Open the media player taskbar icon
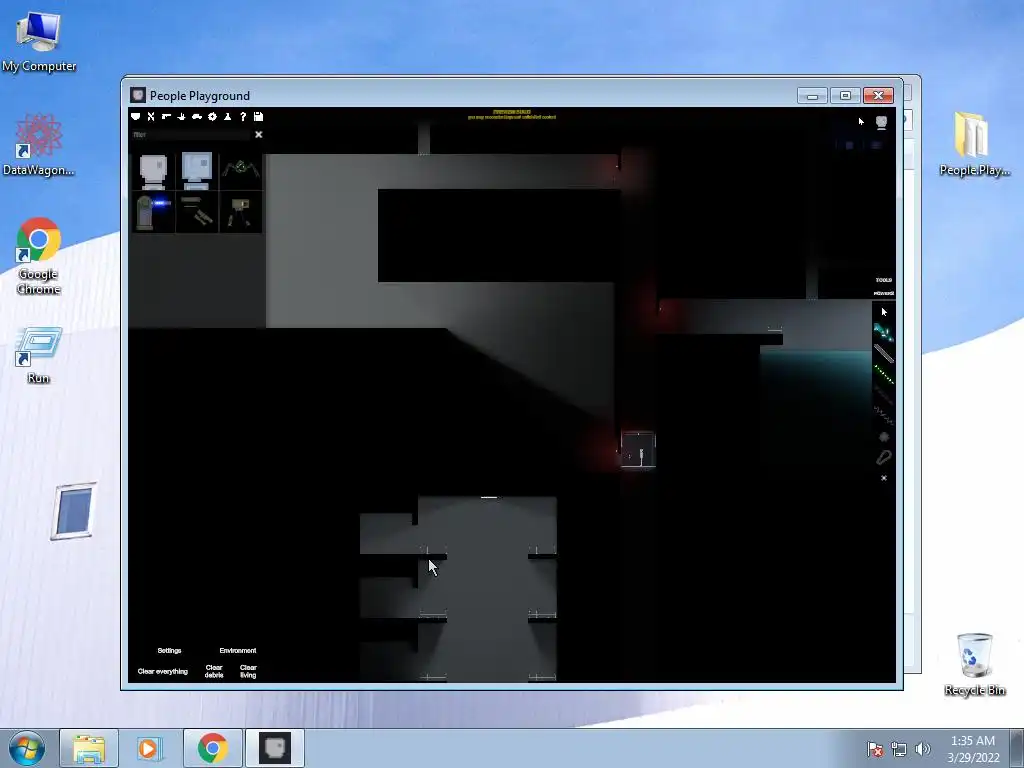 (x=149, y=748)
